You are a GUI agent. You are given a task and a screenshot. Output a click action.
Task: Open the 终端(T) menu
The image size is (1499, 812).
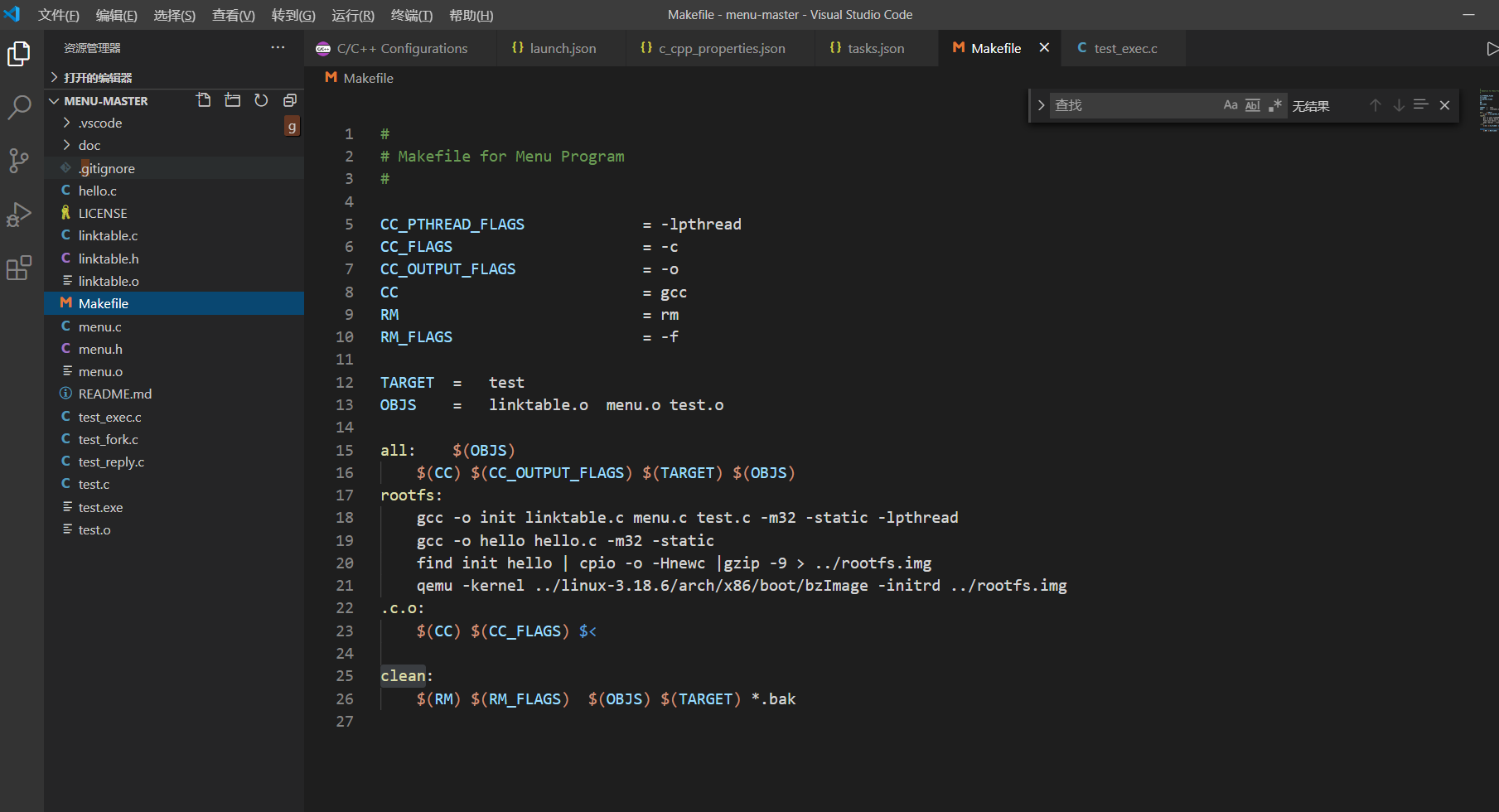click(411, 15)
